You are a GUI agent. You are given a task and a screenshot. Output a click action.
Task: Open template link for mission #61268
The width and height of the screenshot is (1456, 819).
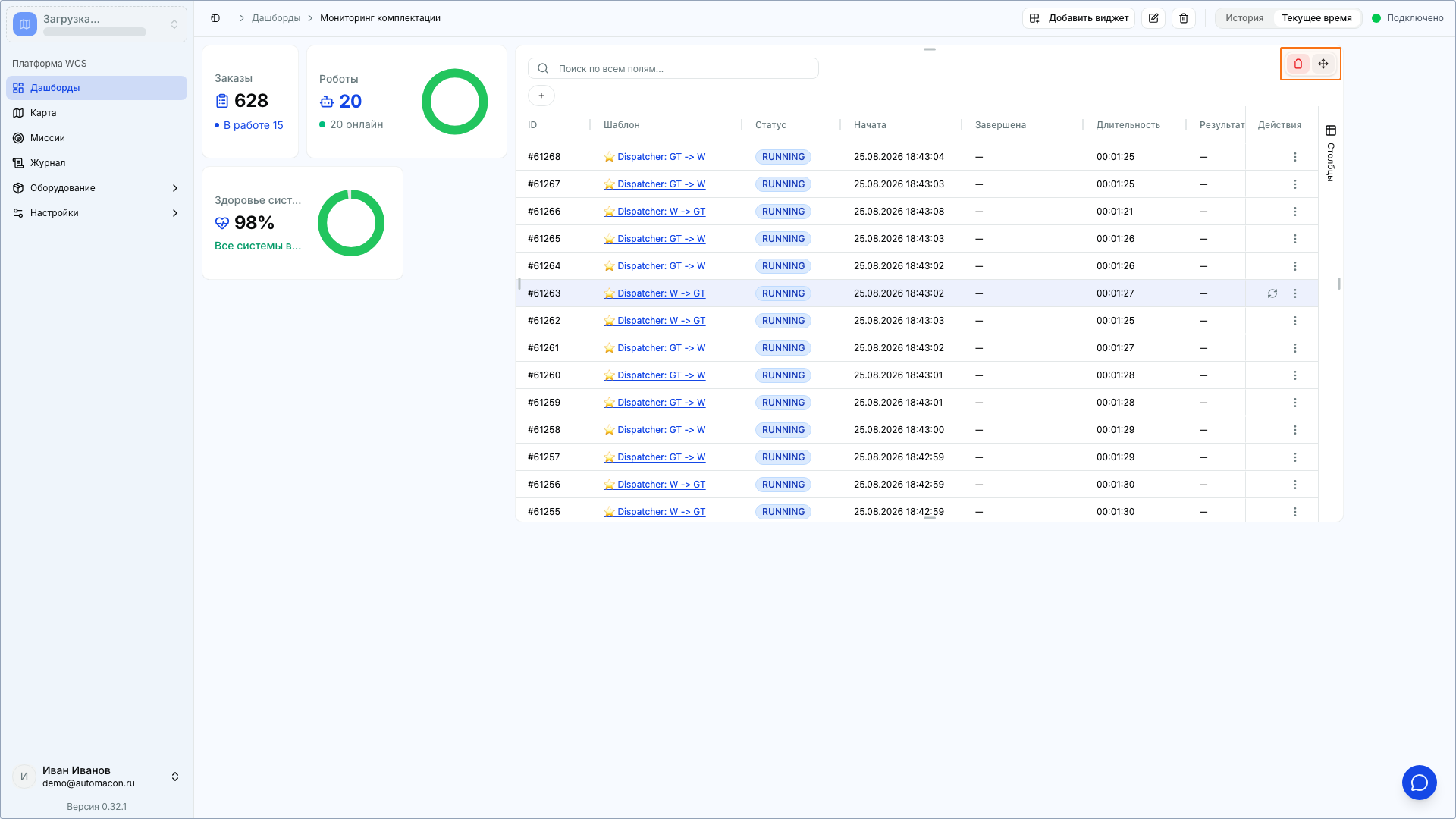[654, 157]
